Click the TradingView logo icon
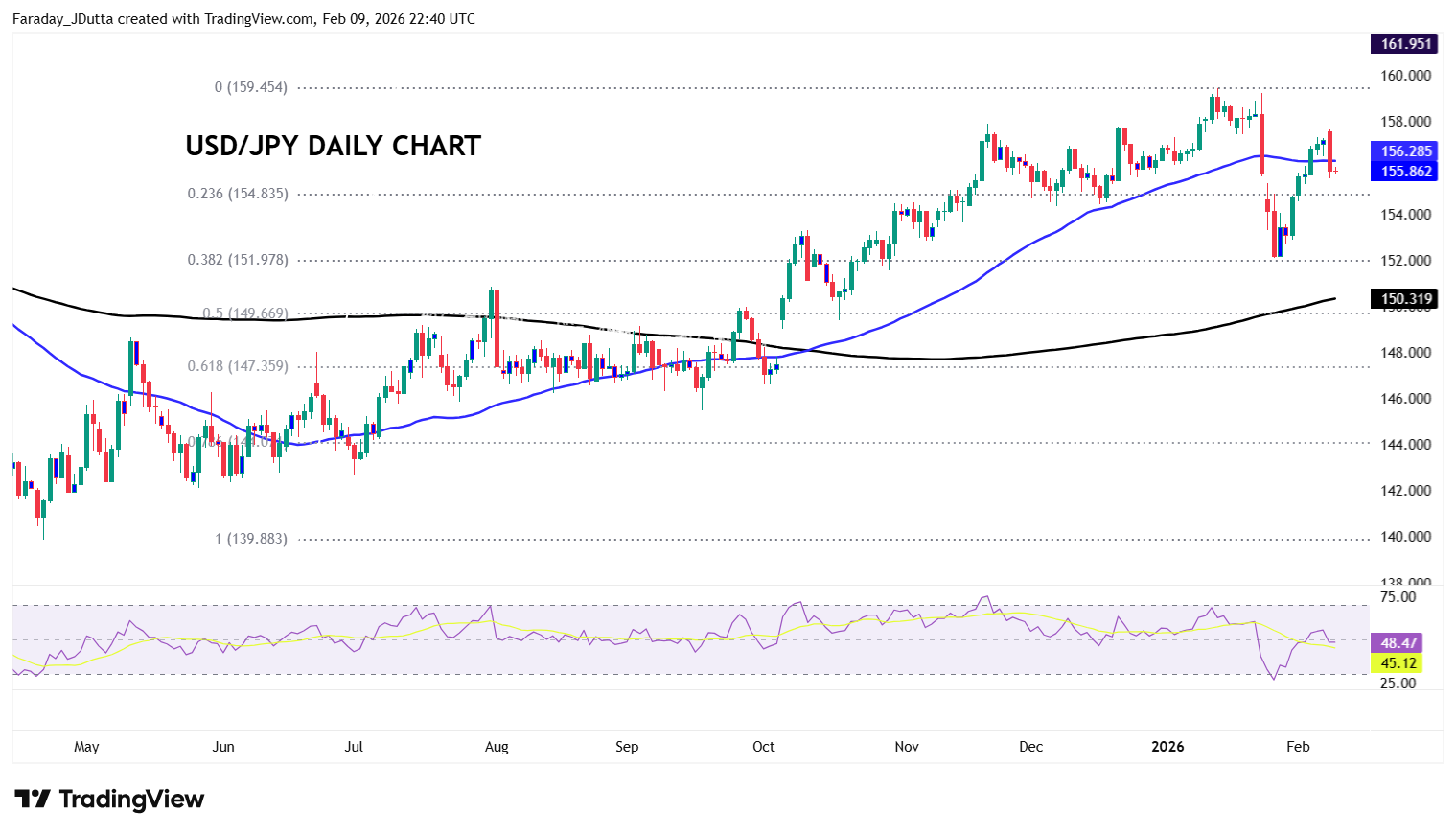The height and width of the screenshot is (835, 1456). (33, 799)
